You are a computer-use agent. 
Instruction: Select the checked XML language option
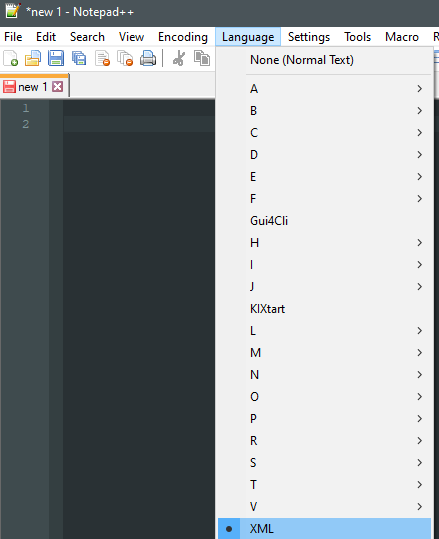click(325, 529)
